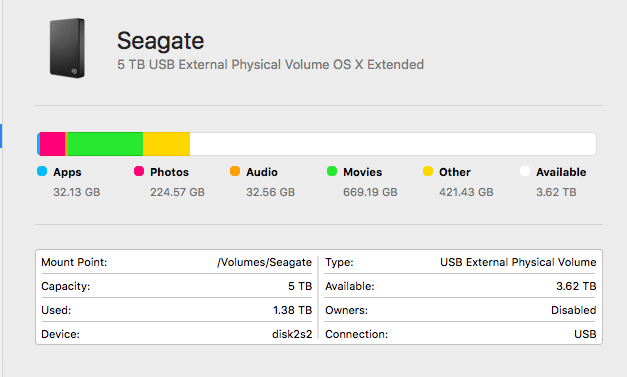Click the Disabled owners value
The image size is (627, 377).
pos(573,310)
